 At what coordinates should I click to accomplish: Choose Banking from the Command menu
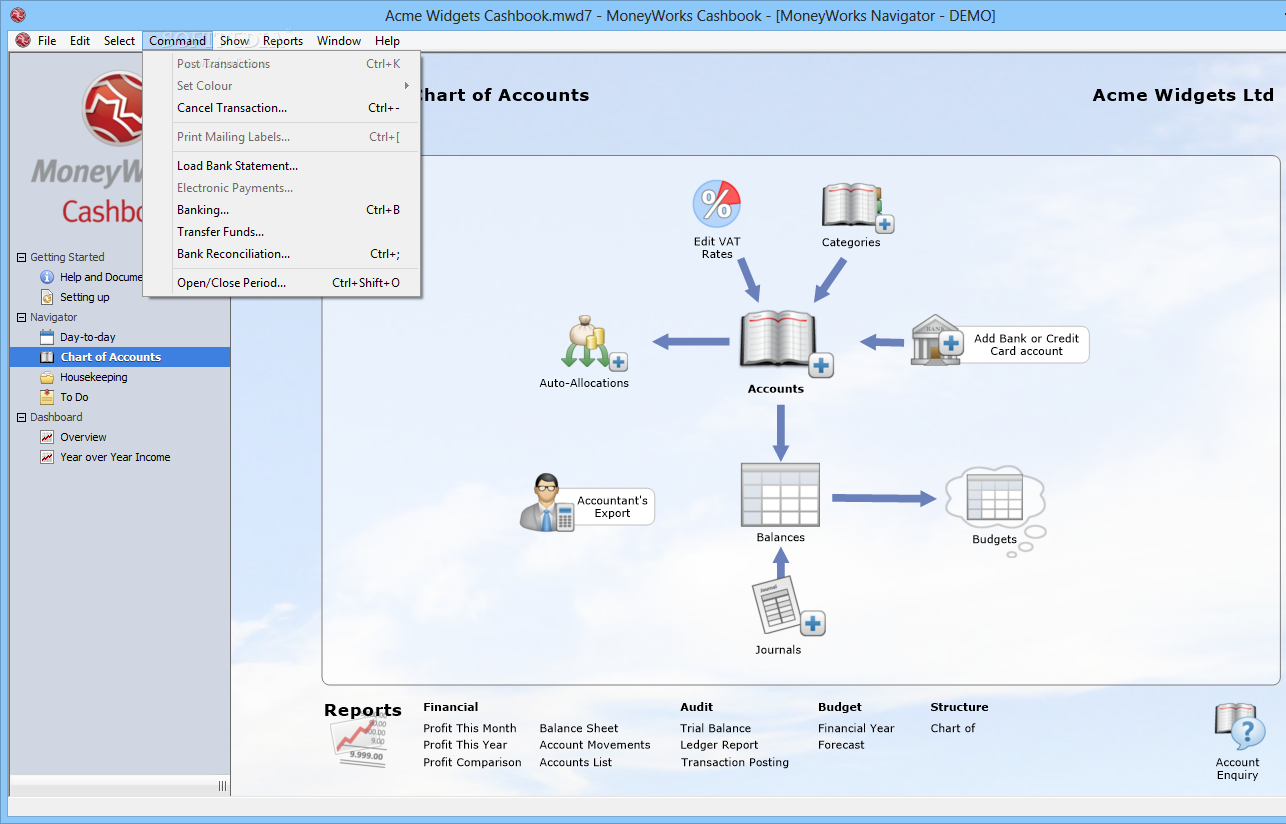(x=282, y=210)
